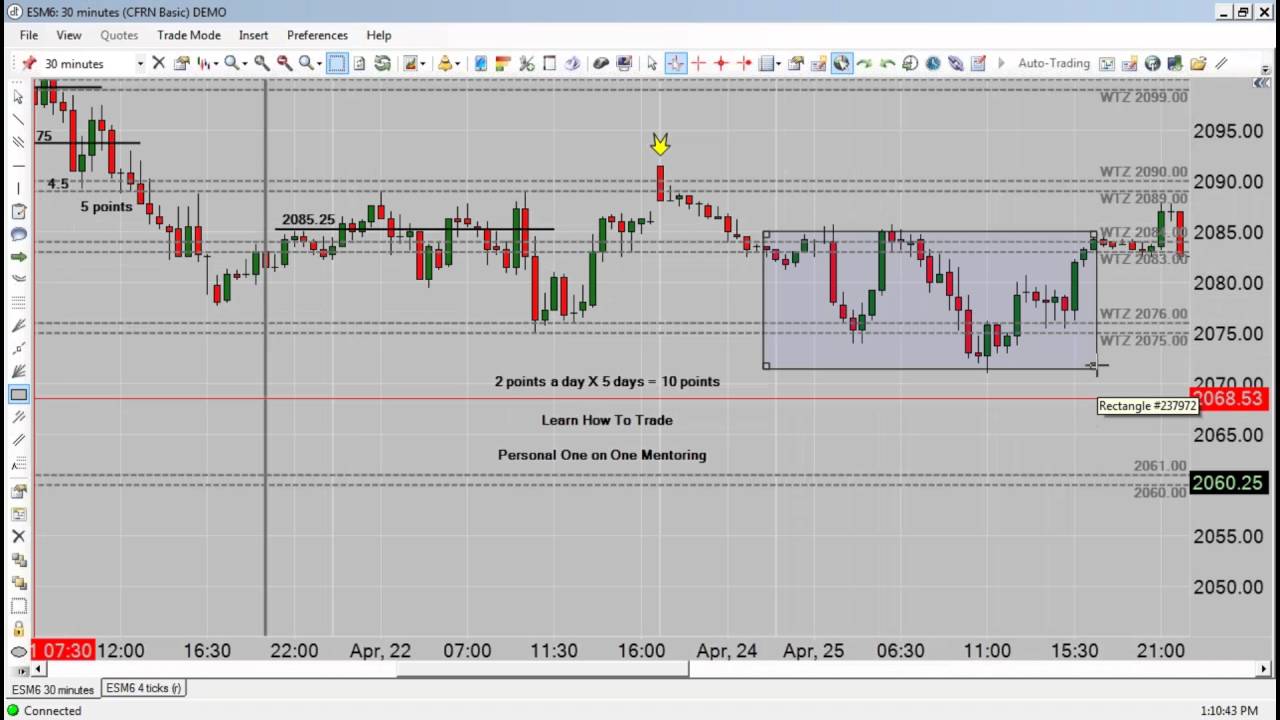Screen dimensions: 1280x720
Task: Open the magnifier zoom dropdown arrow
Action: 245,63
